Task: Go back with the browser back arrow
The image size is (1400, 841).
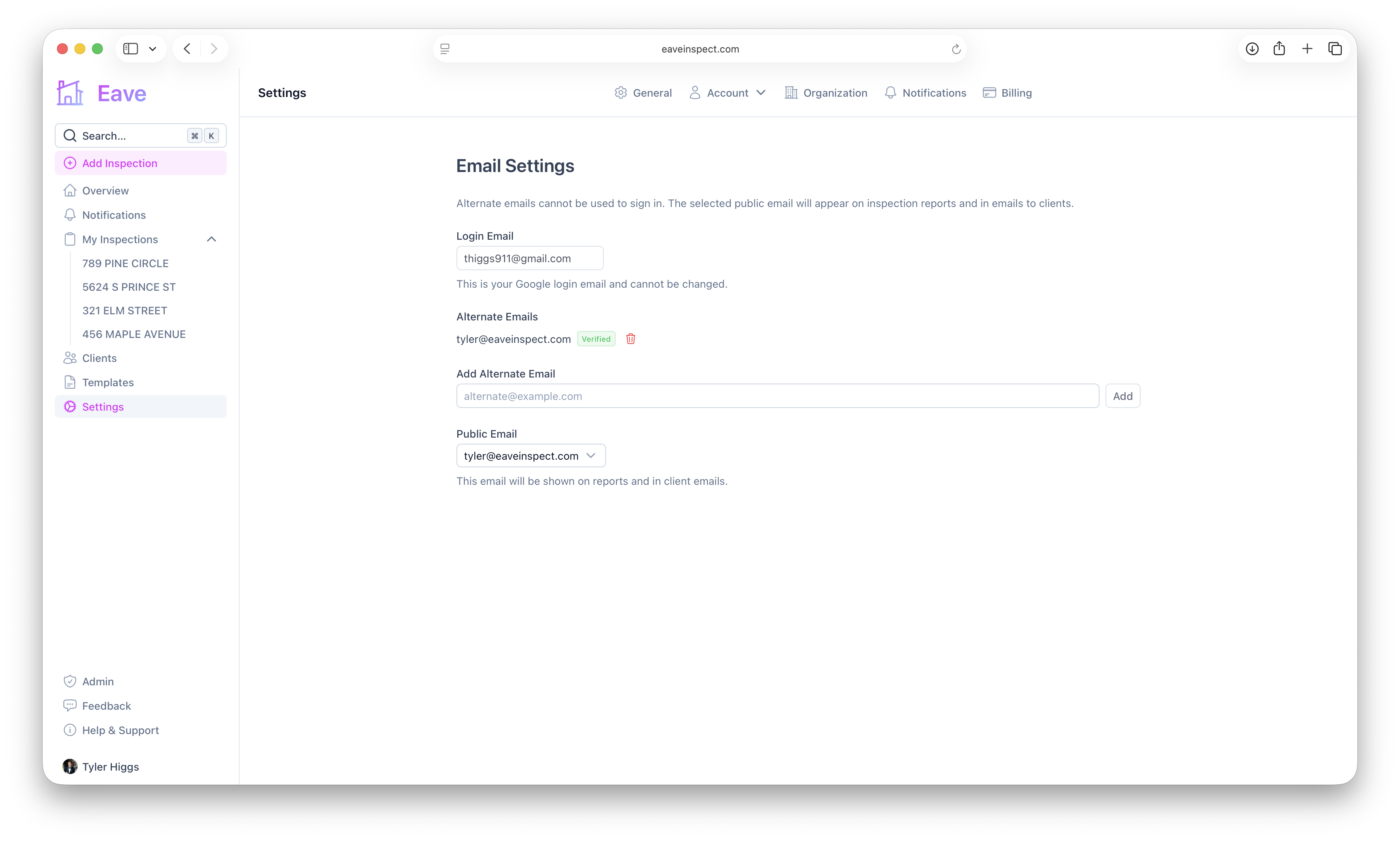Action: (x=187, y=49)
